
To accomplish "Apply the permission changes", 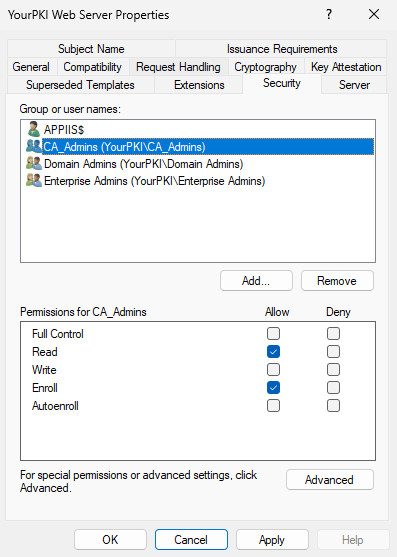I will point(272,540).
